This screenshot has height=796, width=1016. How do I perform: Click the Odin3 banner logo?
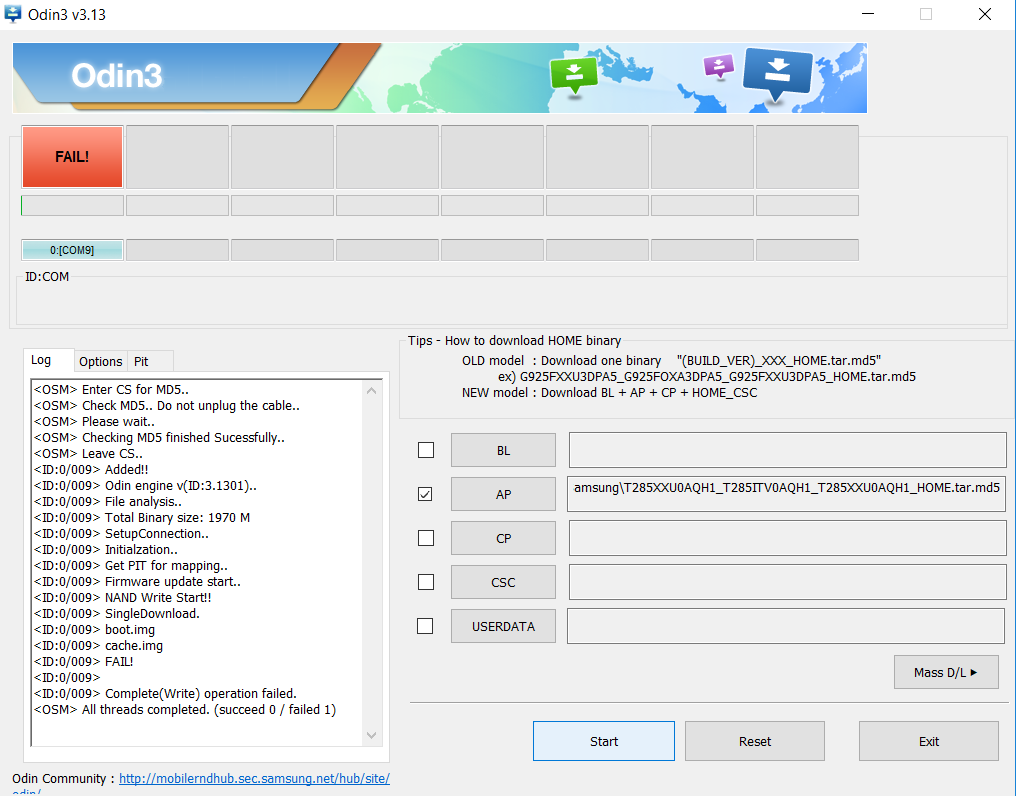[117, 76]
